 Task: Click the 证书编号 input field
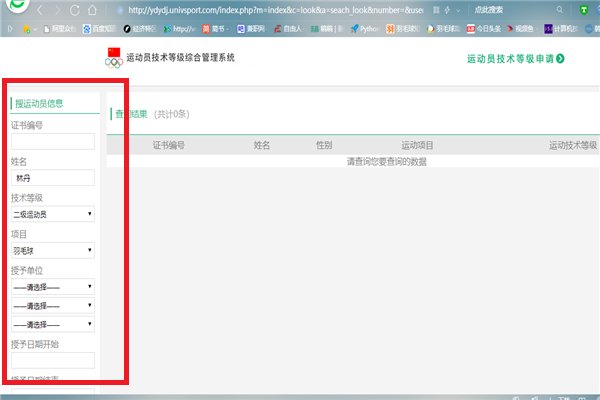pyautogui.click(x=53, y=142)
